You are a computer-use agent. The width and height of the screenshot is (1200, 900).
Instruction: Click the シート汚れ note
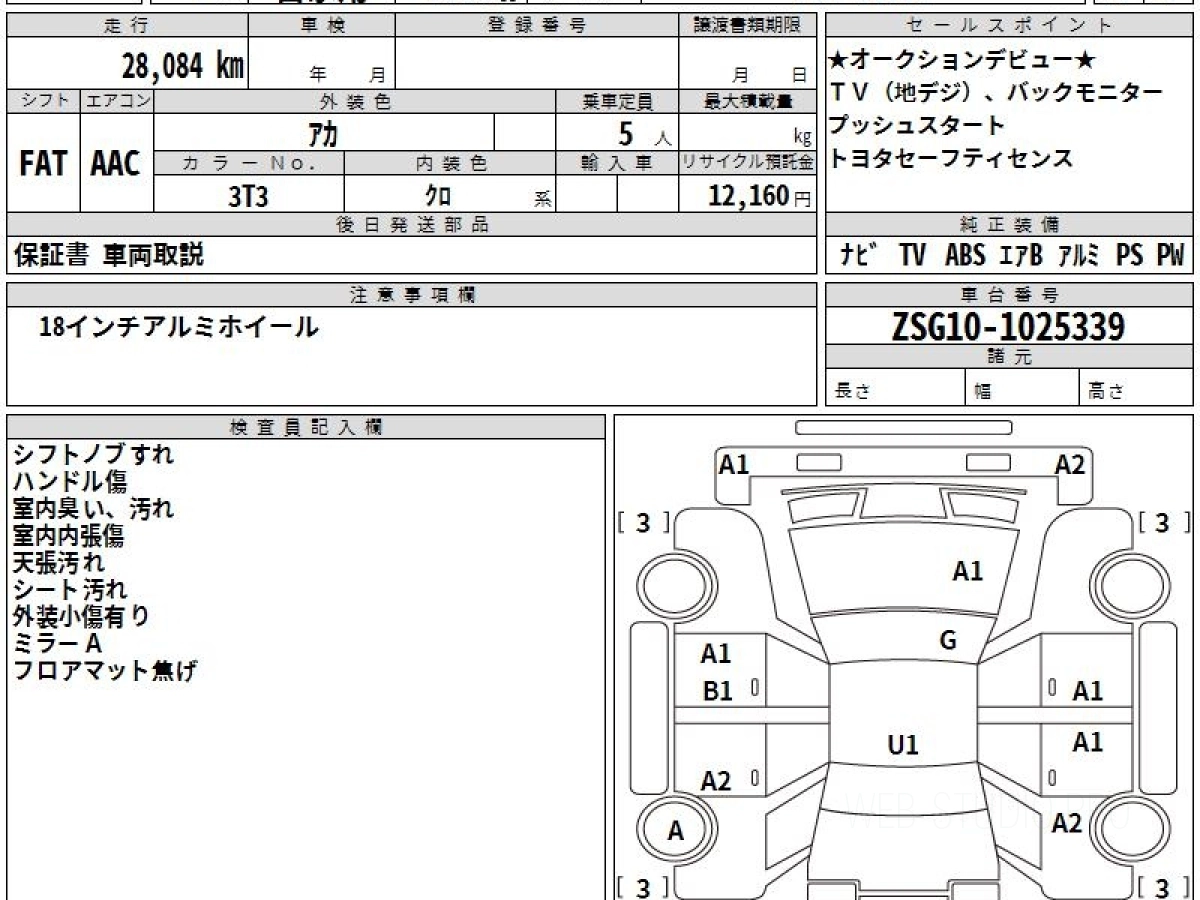tap(70, 589)
